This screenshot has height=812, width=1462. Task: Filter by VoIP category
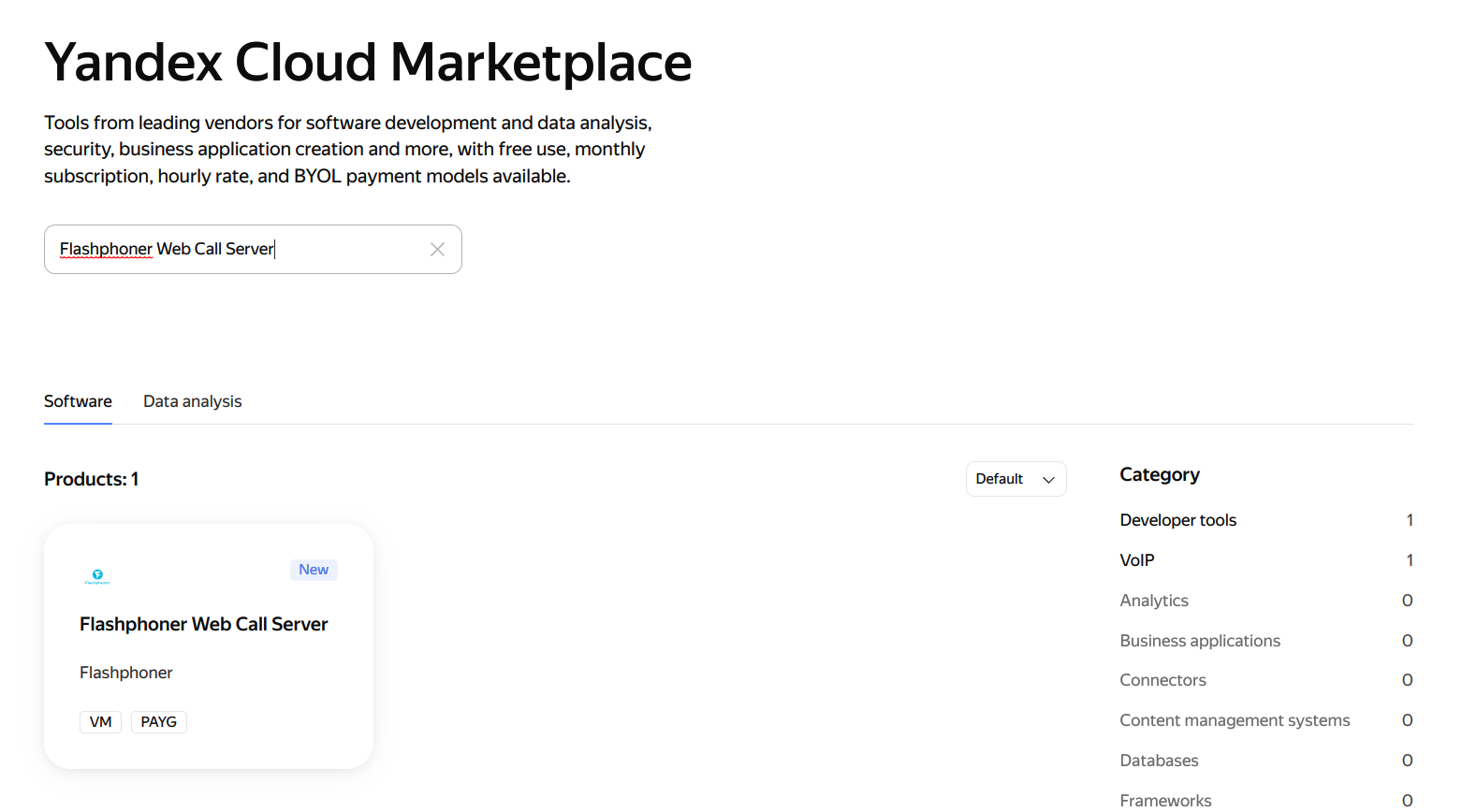point(1136,560)
